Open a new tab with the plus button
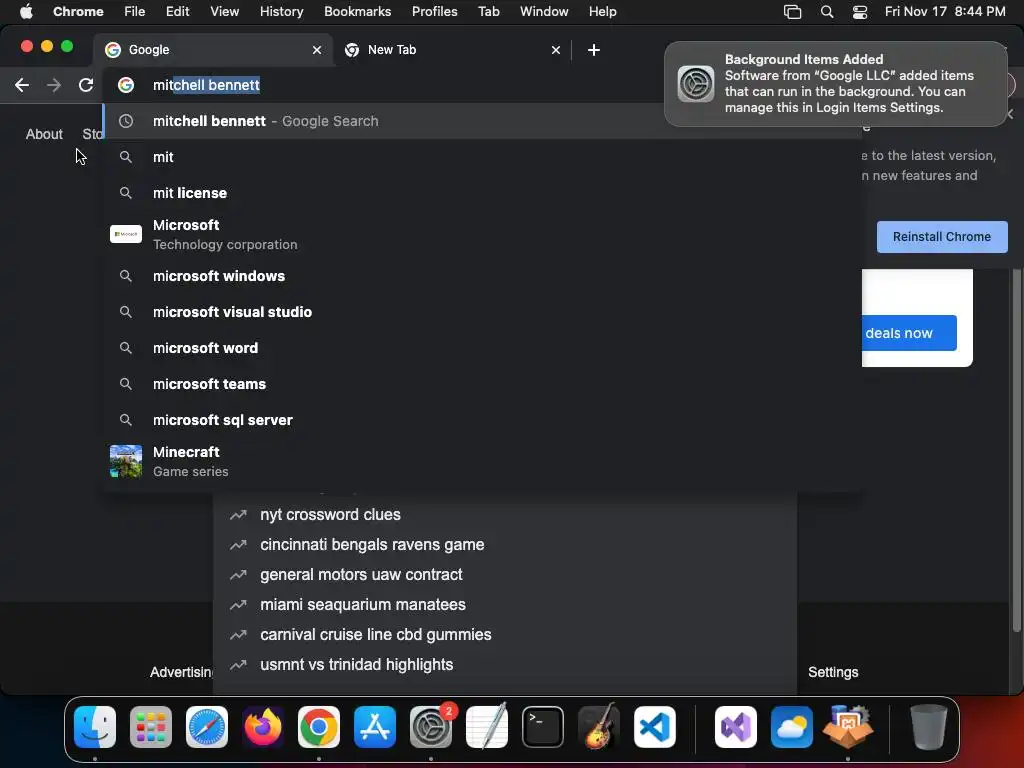 pos(594,50)
